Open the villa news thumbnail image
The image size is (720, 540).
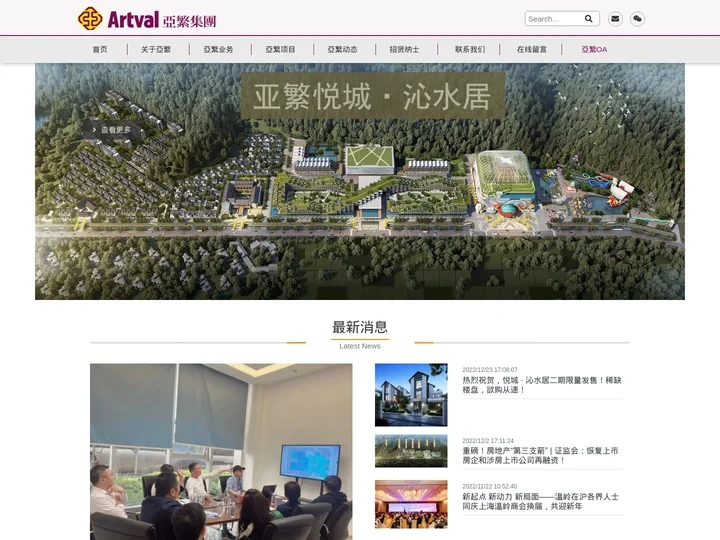[411, 395]
